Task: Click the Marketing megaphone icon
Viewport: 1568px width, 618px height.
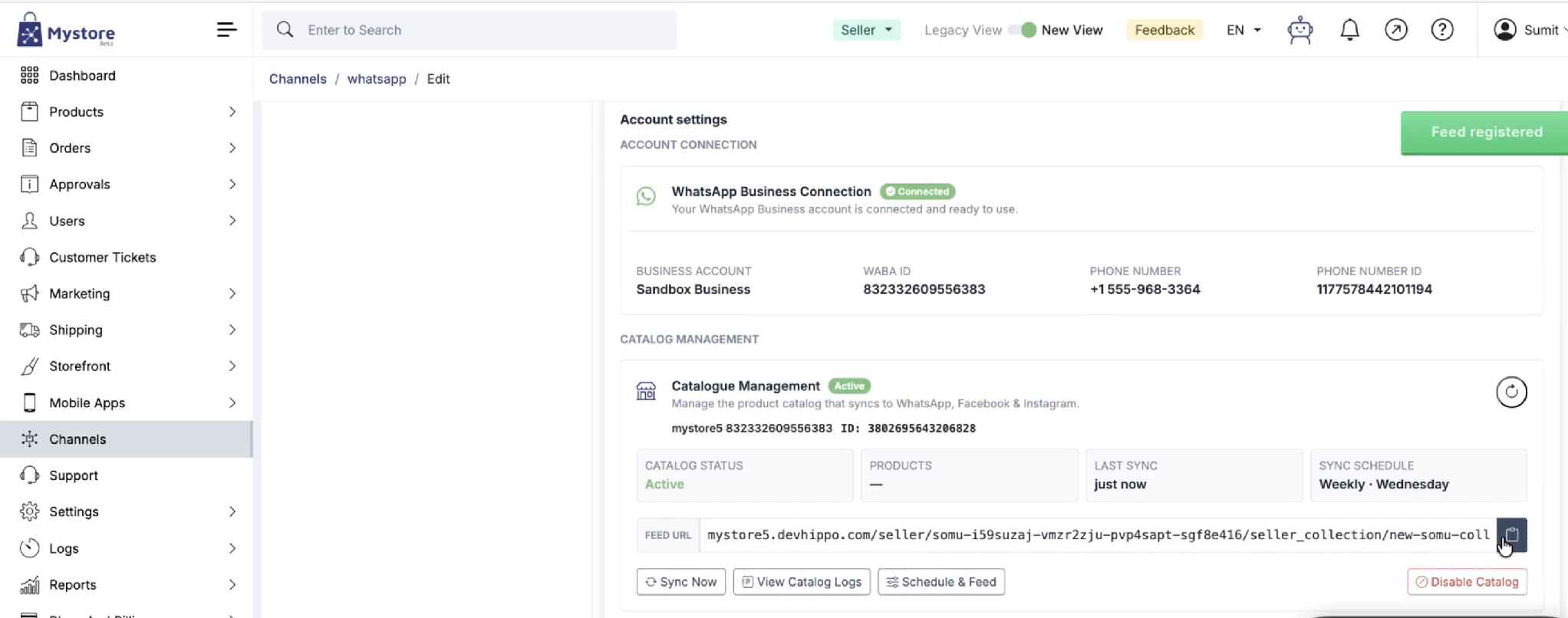Action: click(29, 294)
